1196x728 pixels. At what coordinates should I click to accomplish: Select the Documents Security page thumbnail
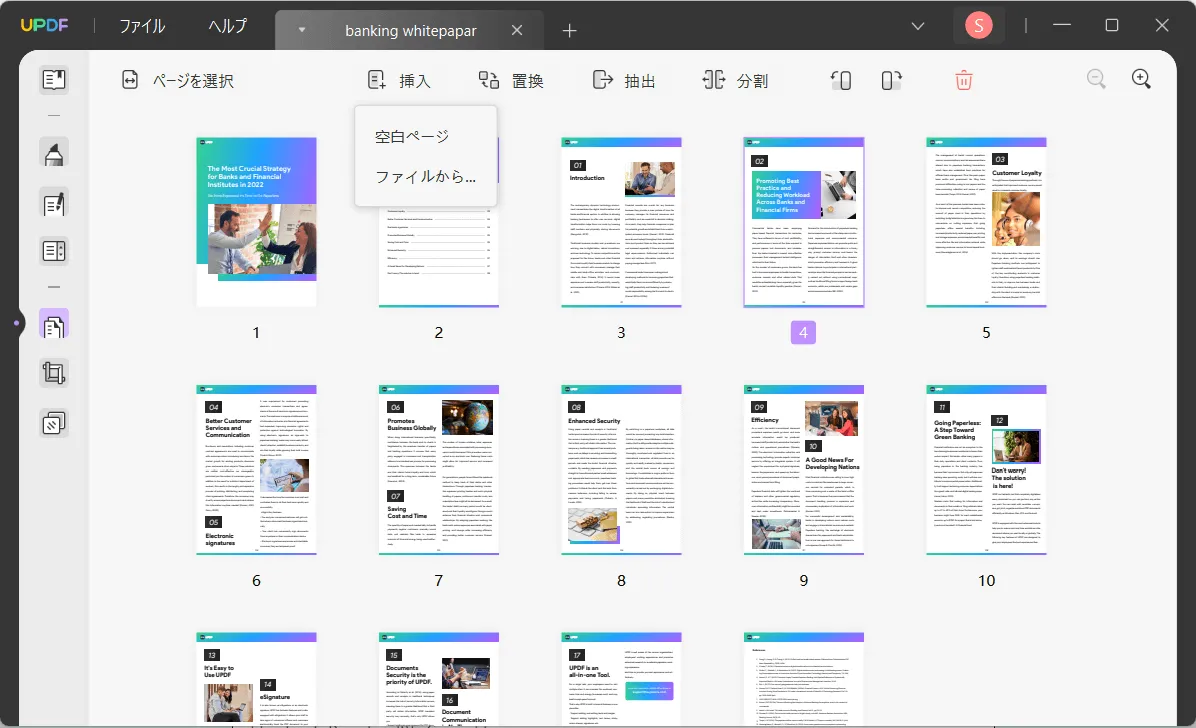[439, 679]
